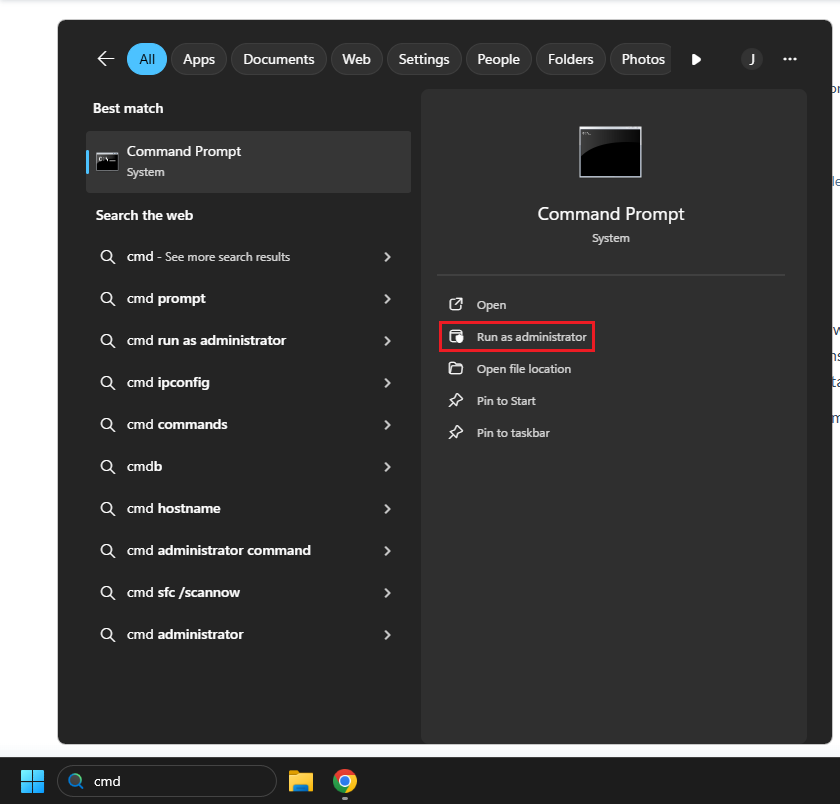Switch to the Apps filter tab
This screenshot has height=804, width=840.
[198, 59]
